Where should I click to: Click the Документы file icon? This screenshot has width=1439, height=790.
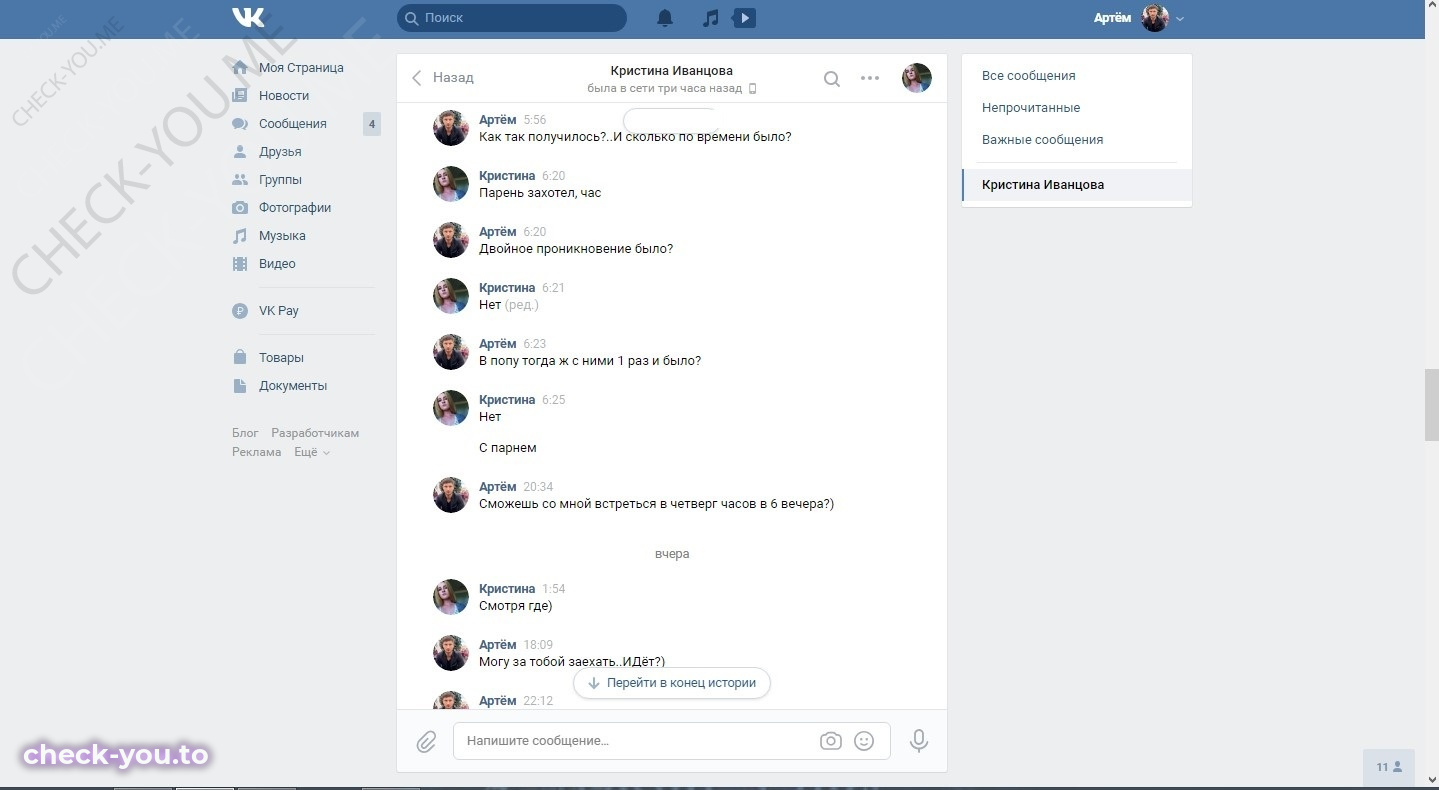240,386
